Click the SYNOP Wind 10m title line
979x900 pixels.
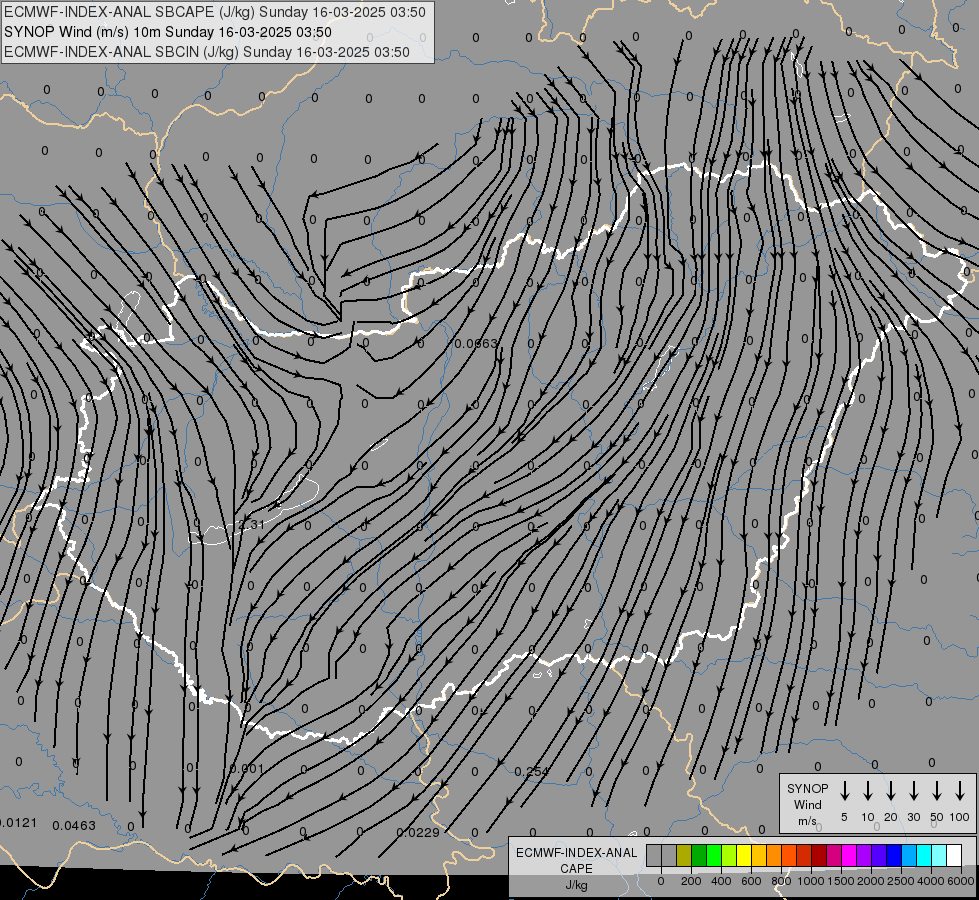click(x=168, y=32)
